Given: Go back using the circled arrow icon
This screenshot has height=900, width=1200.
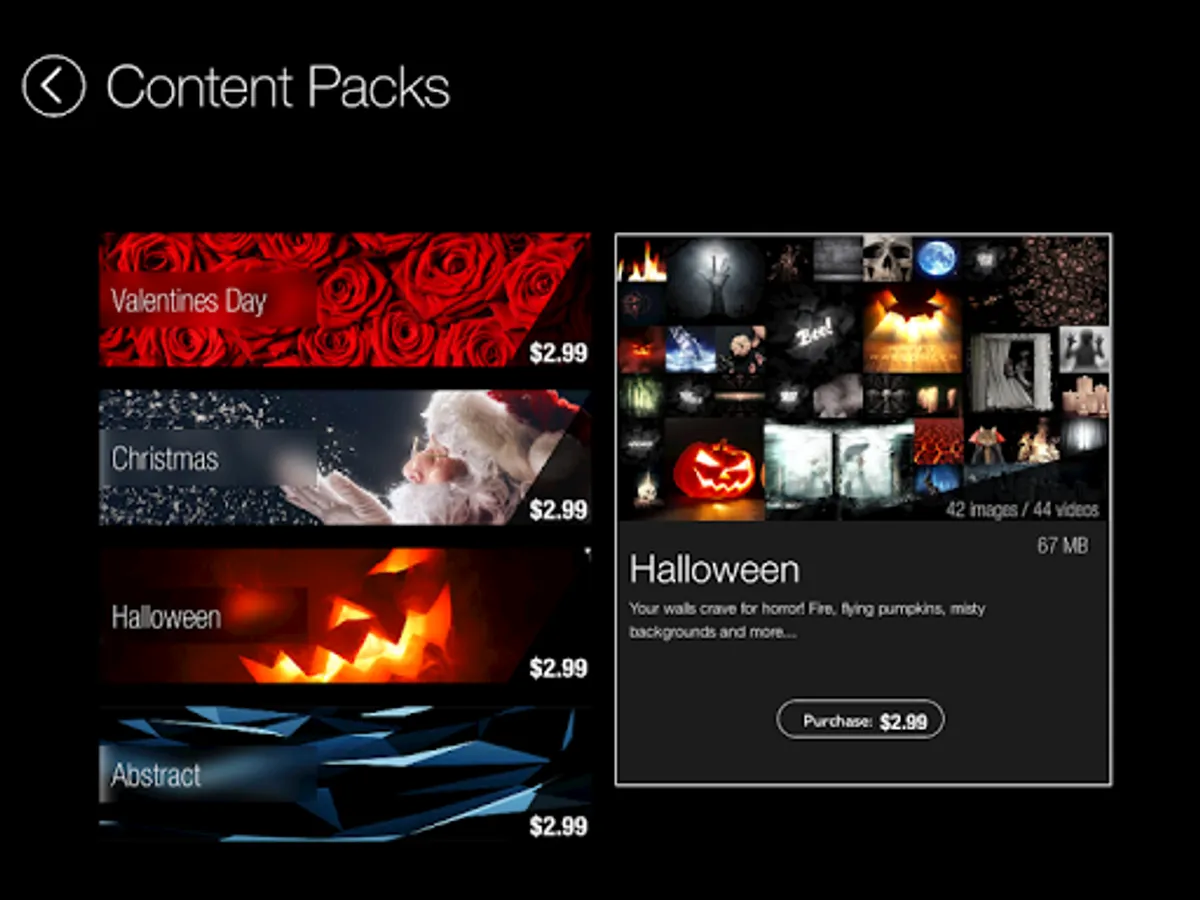Looking at the screenshot, I should [x=53, y=86].
